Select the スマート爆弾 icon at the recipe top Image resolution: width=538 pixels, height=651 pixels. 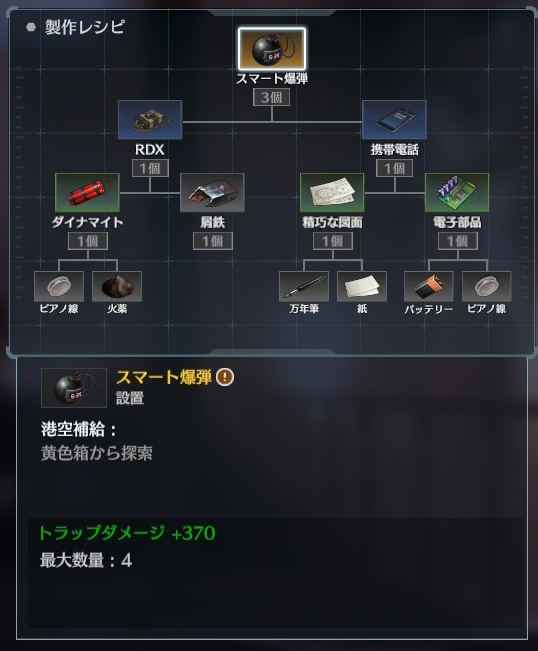[x=272, y=49]
